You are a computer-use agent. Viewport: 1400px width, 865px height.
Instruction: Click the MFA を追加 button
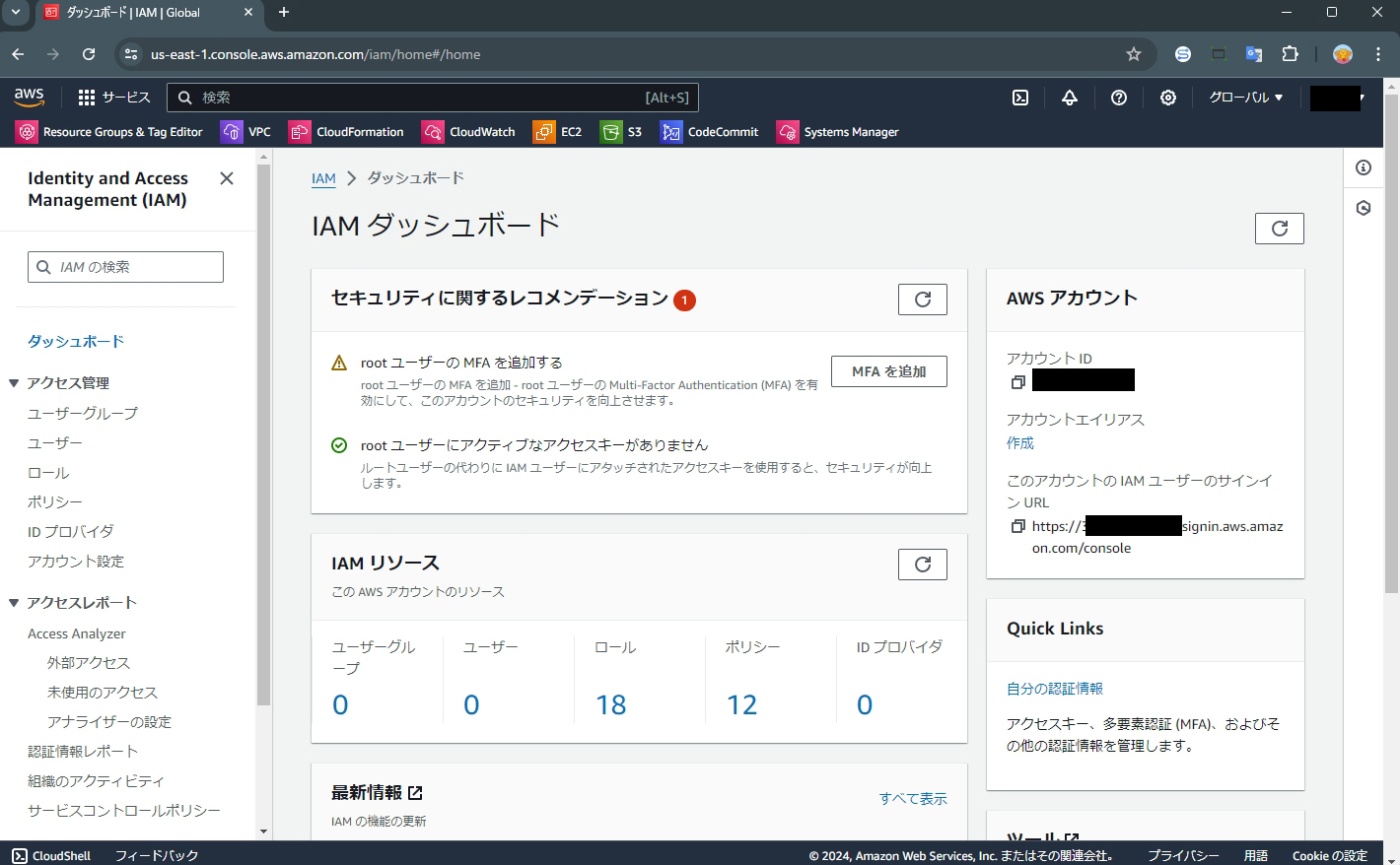[x=889, y=371]
